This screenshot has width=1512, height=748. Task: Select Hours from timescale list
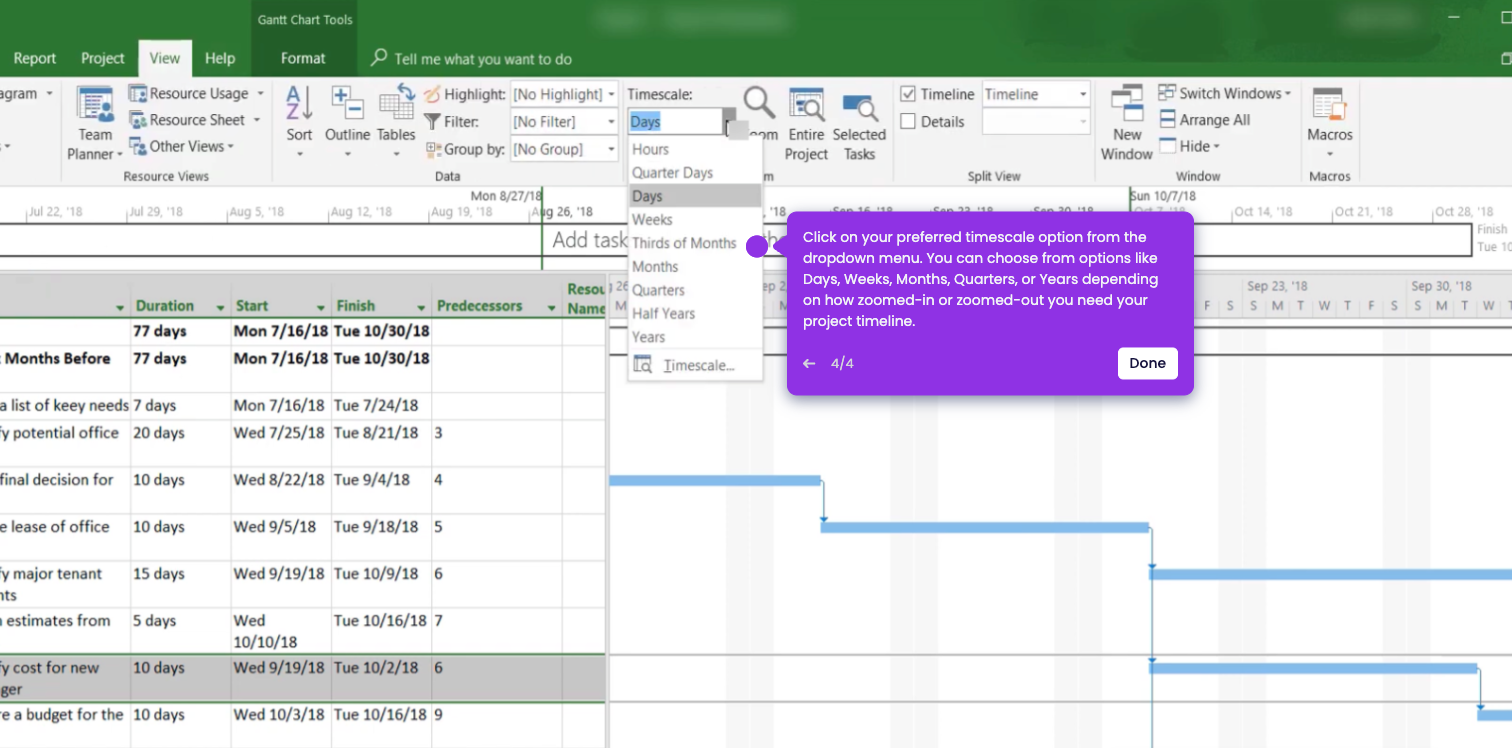(695, 149)
